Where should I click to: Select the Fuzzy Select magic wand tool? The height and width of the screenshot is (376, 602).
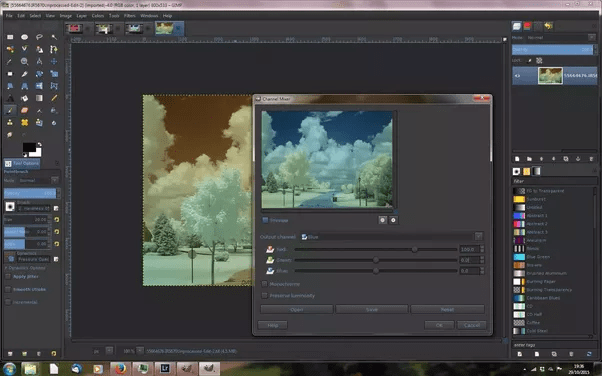54,37
